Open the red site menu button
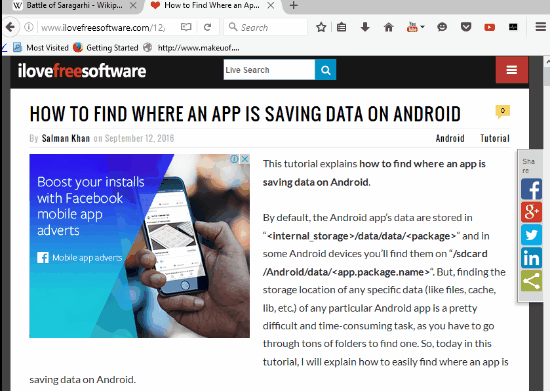Screen dimensions: 550x391 click(511, 70)
